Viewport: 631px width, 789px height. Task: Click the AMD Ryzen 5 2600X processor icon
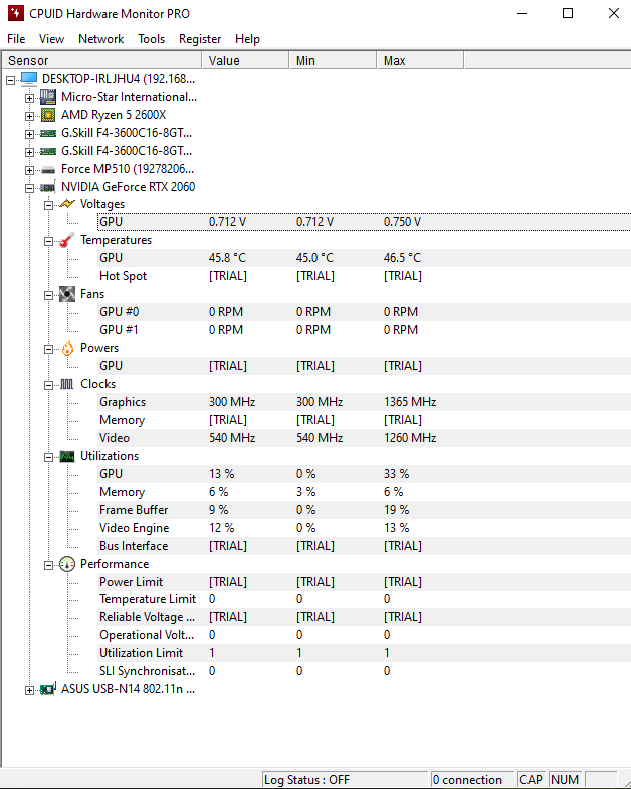pyautogui.click(x=48, y=115)
